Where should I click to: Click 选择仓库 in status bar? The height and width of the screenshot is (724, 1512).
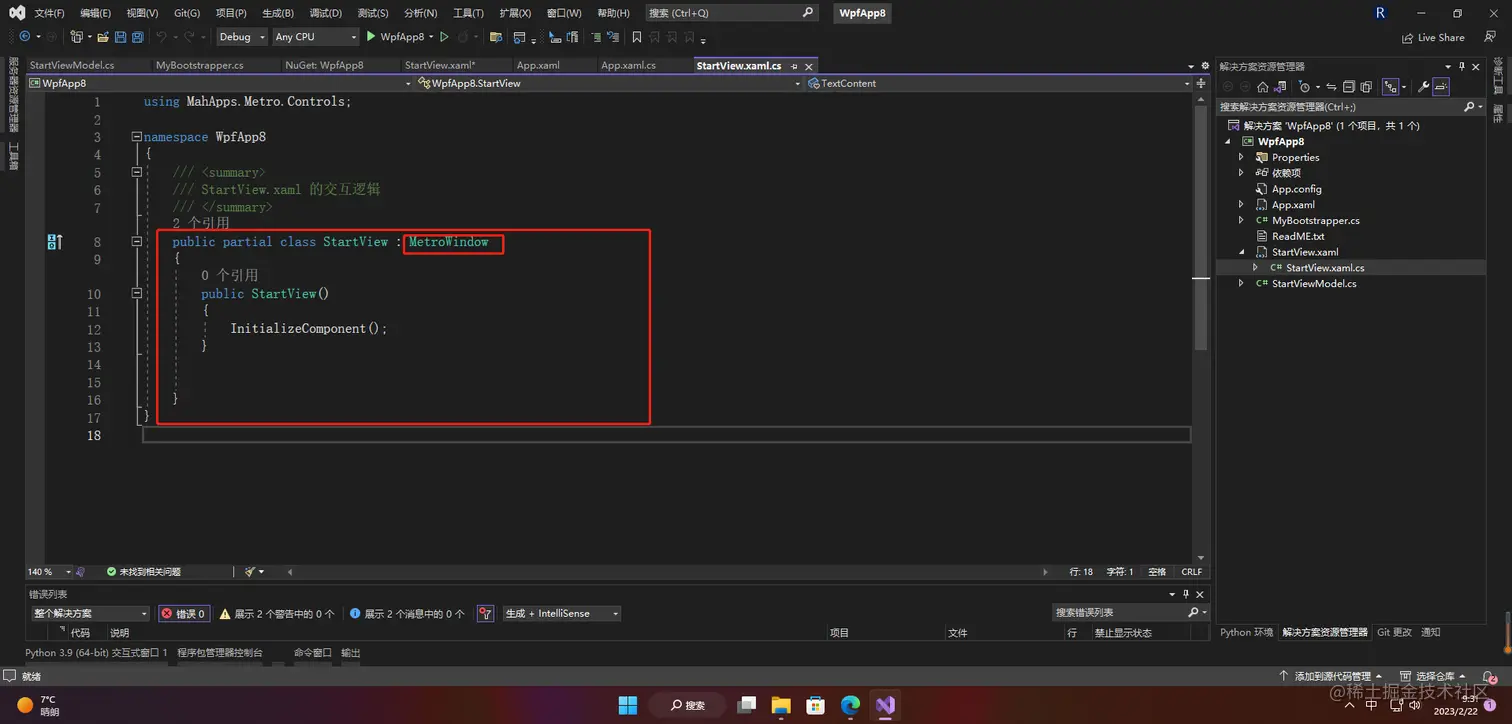1435,677
